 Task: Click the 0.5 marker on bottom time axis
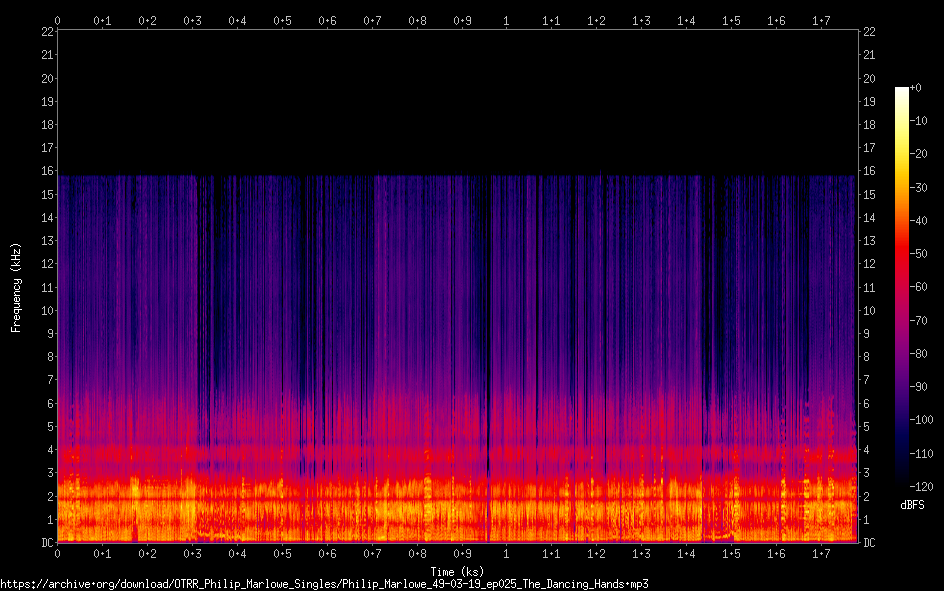pos(282,554)
